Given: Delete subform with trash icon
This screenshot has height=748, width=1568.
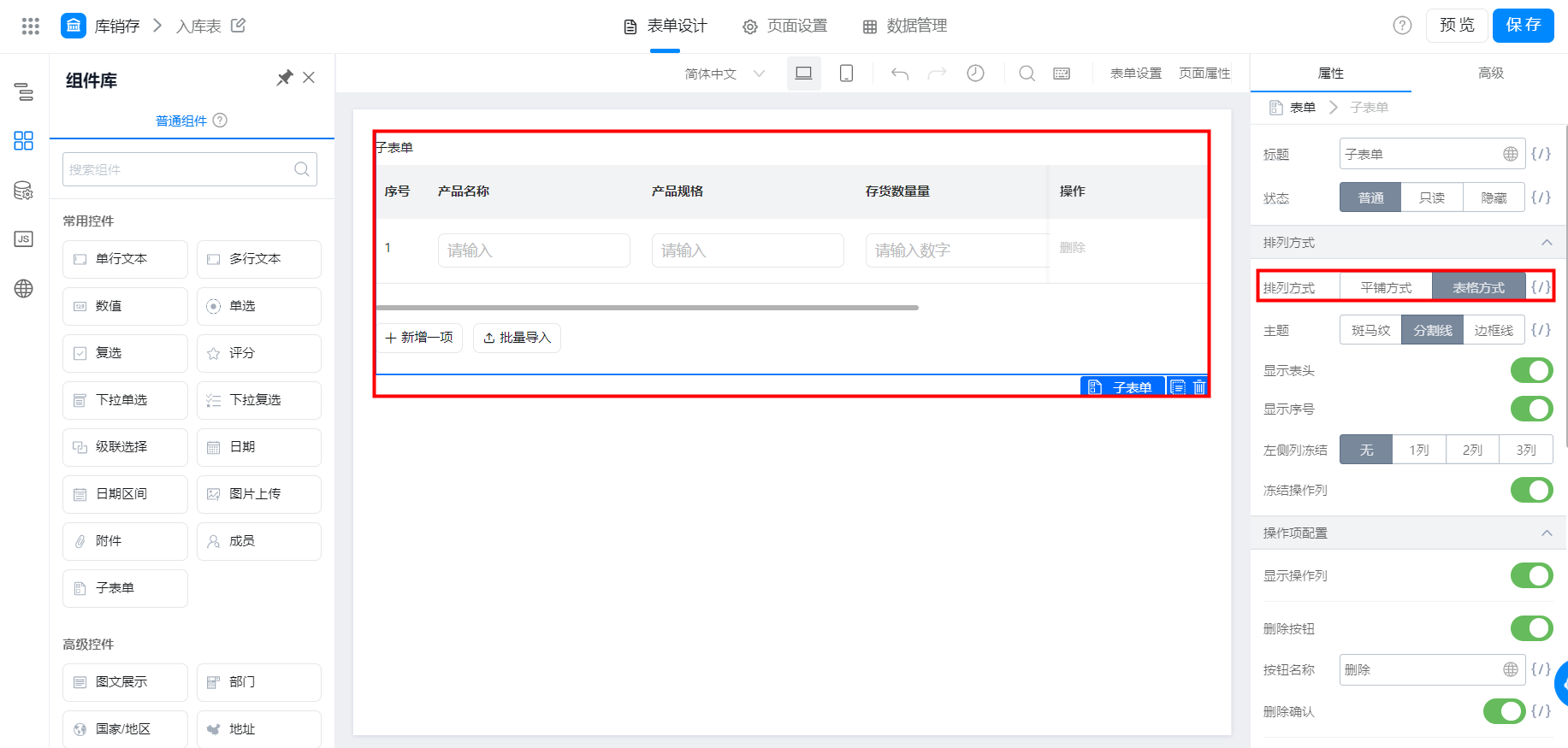Looking at the screenshot, I should click(x=1199, y=387).
